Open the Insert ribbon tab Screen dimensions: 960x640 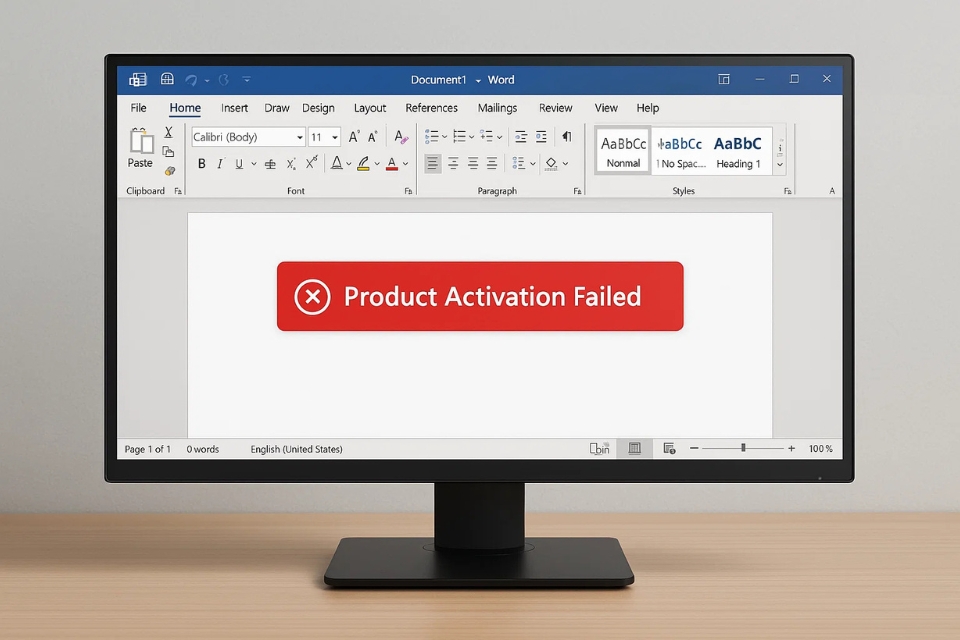pos(234,108)
